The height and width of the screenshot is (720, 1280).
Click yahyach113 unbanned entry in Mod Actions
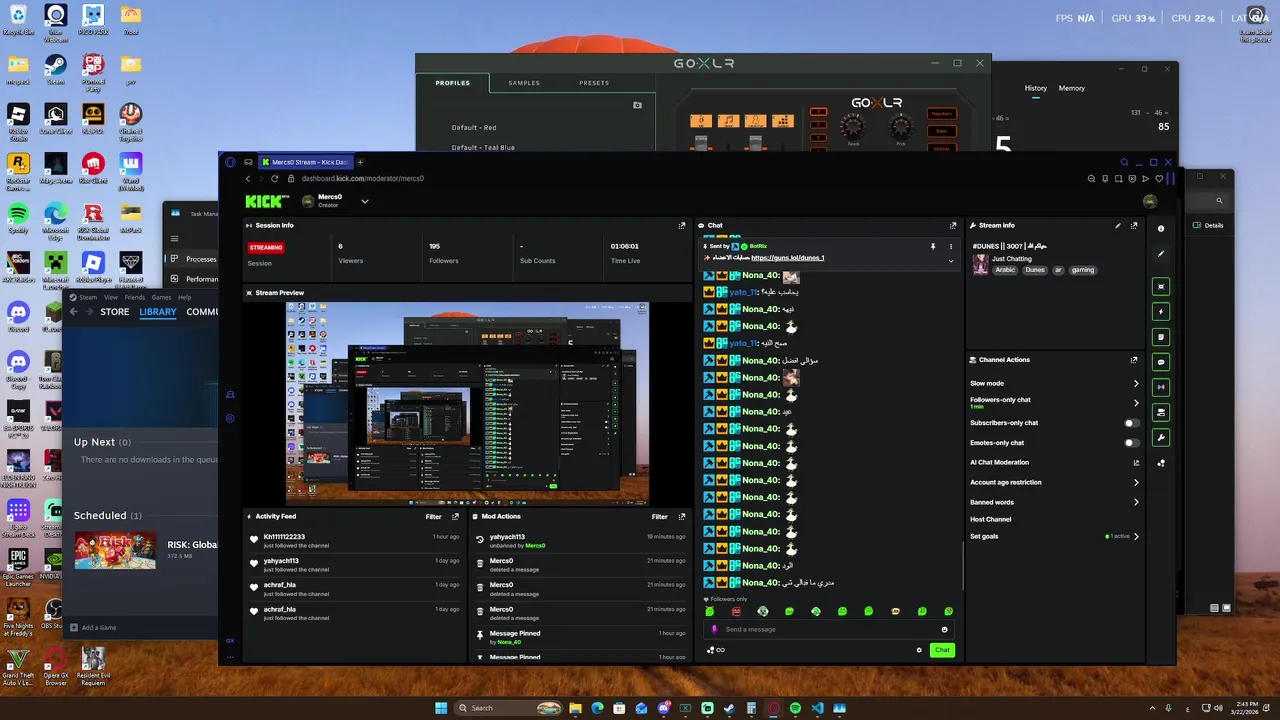click(x=582, y=541)
